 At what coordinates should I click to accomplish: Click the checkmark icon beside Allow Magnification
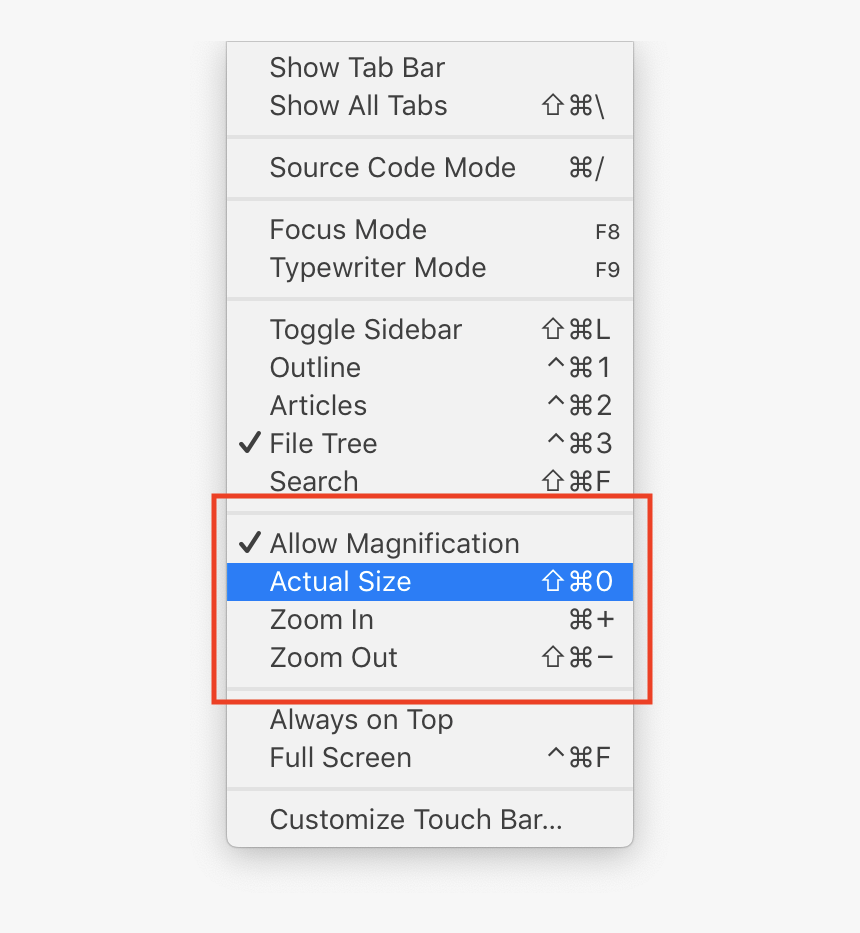click(249, 543)
